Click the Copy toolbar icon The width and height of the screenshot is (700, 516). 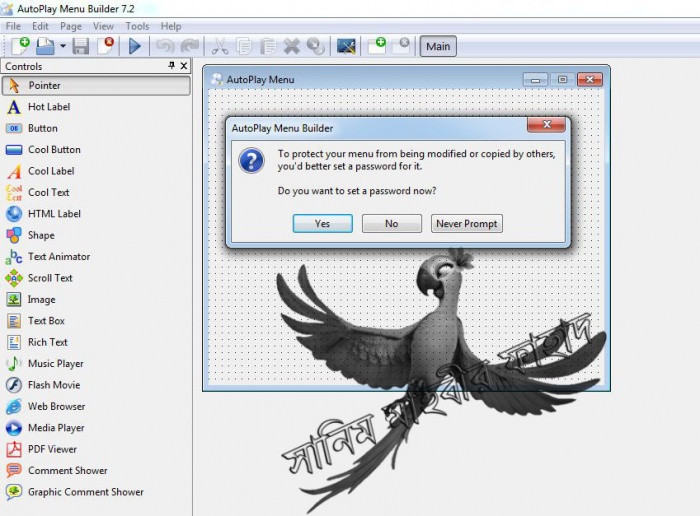[244, 46]
